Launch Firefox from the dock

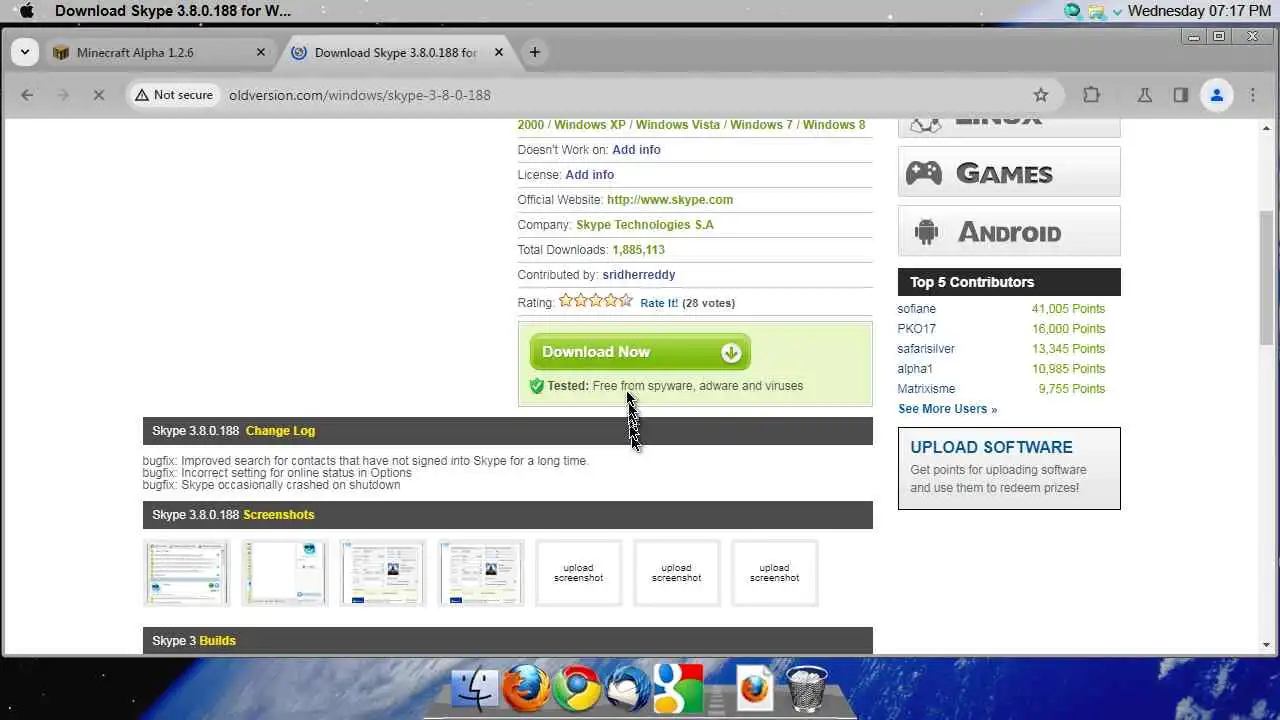point(526,689)
